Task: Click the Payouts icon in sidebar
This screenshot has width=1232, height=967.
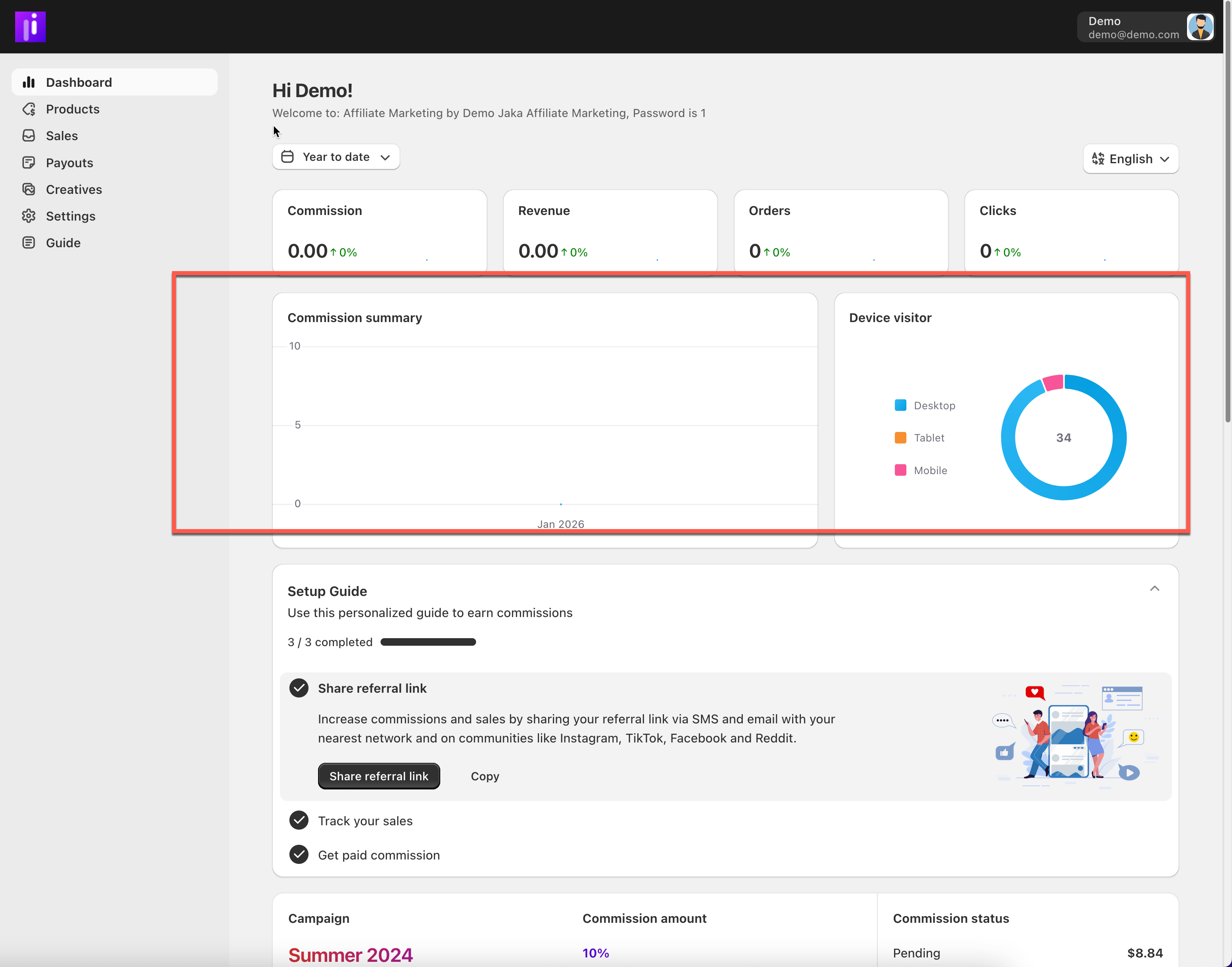Action: pos(29,162)
